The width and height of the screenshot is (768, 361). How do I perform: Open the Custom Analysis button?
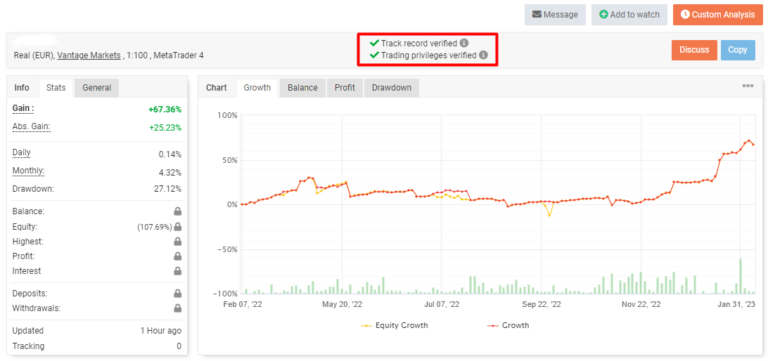point(718,15)
